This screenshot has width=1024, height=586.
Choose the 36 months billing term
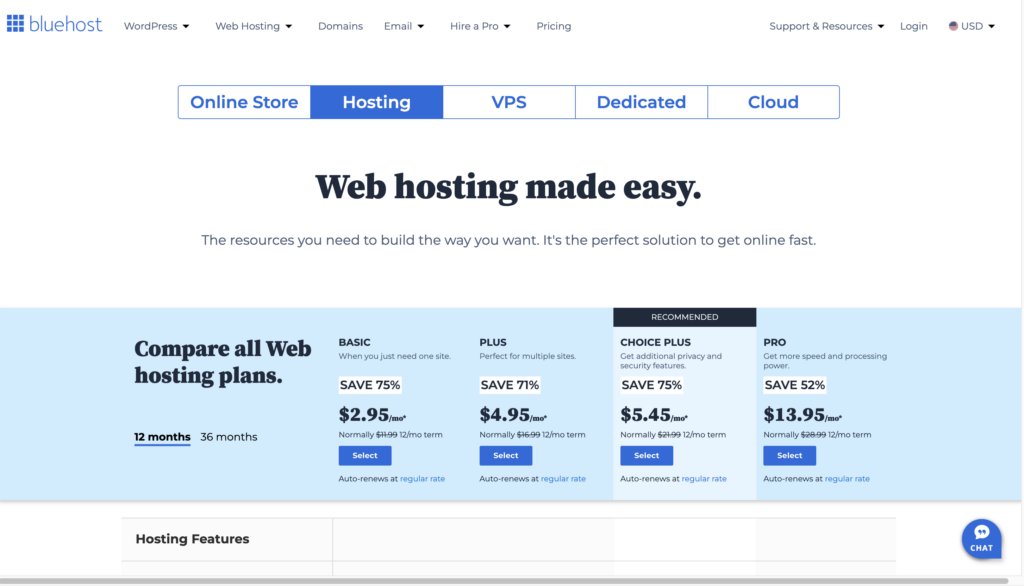click(x=229, y=437)
